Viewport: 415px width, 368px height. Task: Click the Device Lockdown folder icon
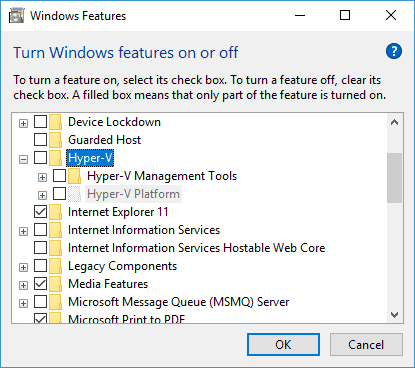[x=55, y=122]
